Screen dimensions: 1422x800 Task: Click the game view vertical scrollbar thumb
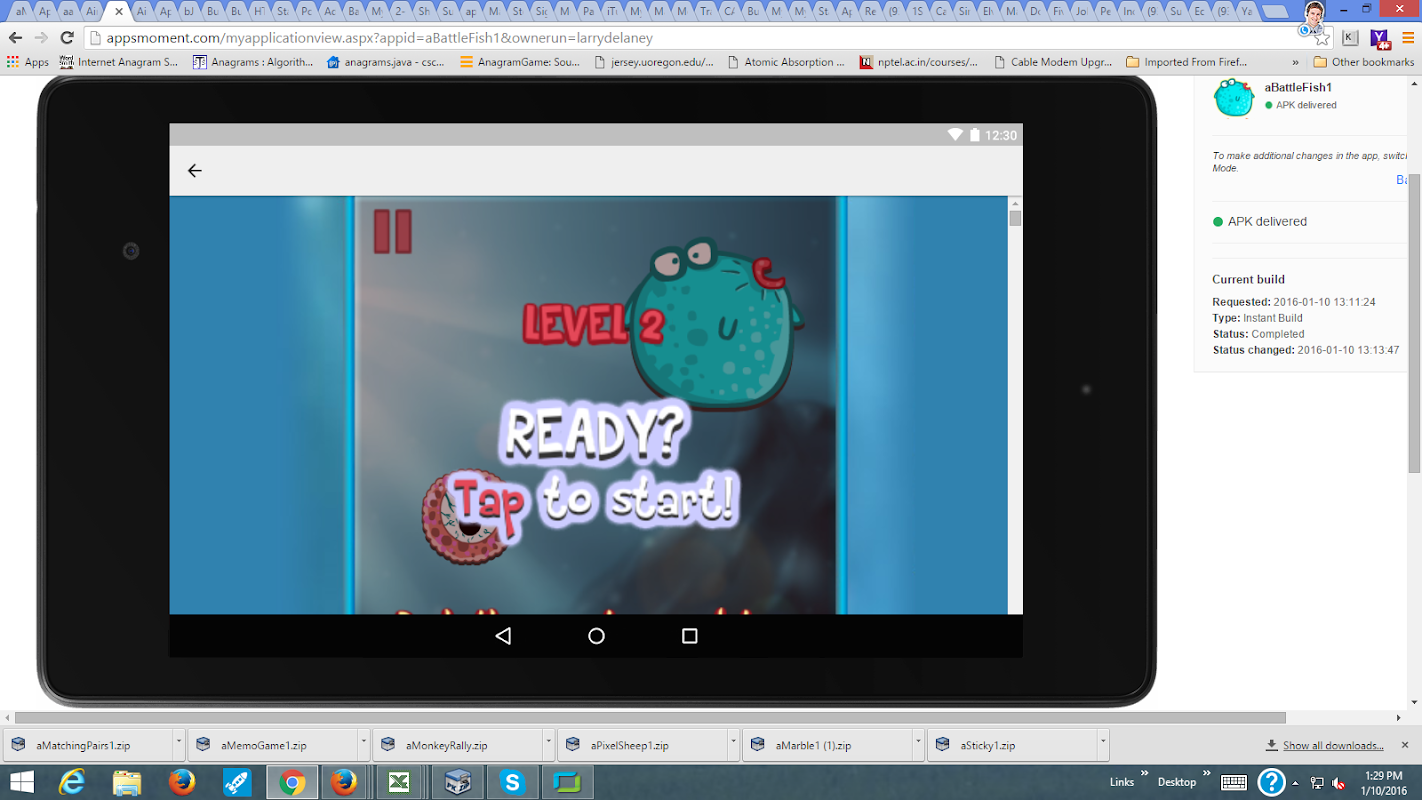point(1015,218)
